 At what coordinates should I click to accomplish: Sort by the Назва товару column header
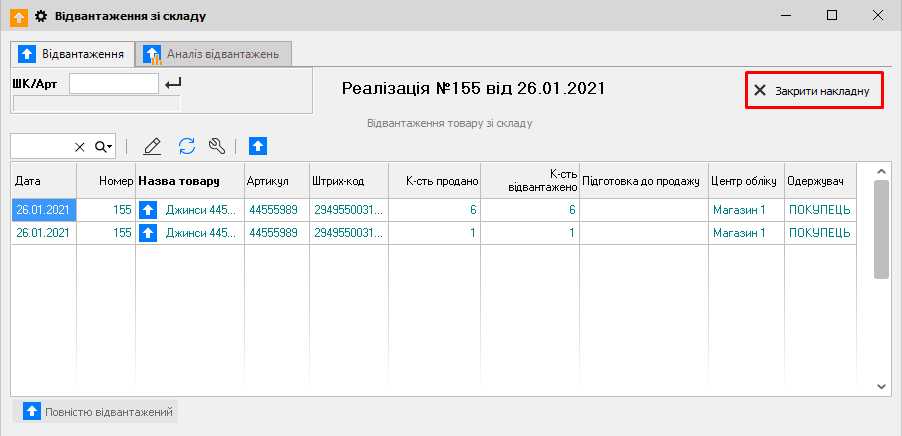click(190, 180)
